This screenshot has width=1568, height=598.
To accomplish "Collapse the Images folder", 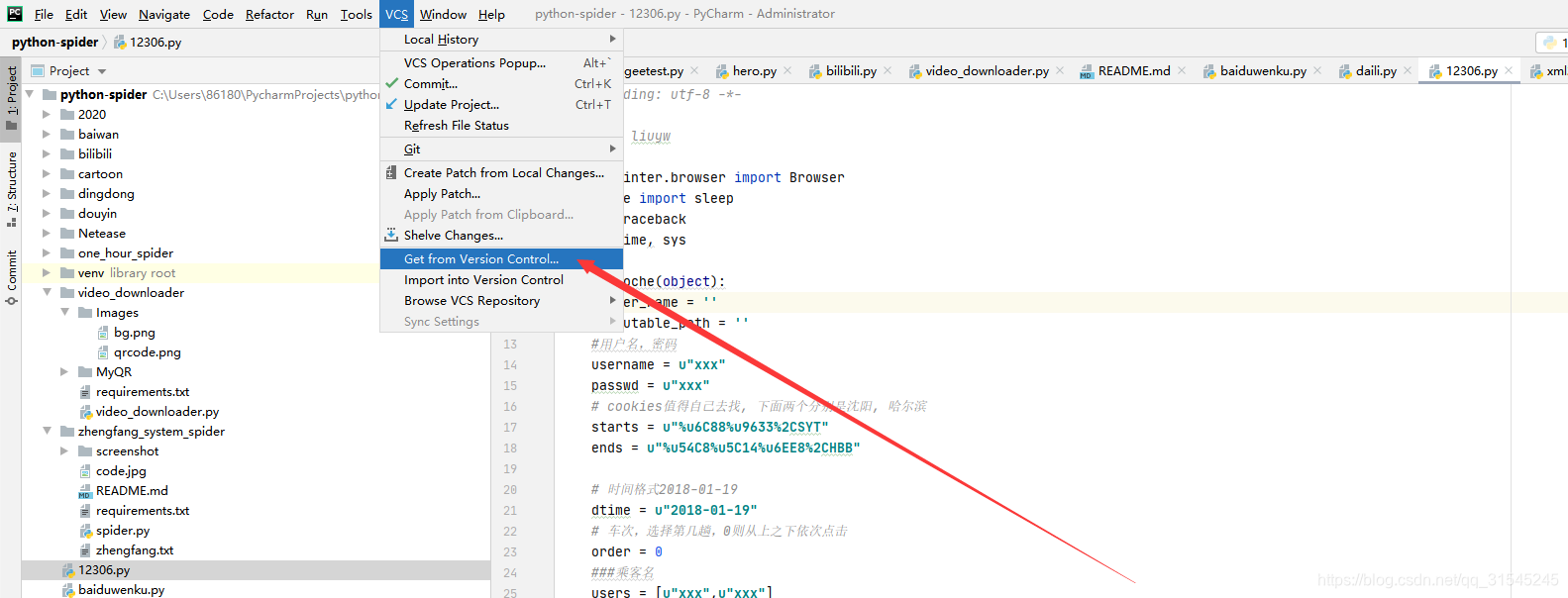I will (64, 313).
